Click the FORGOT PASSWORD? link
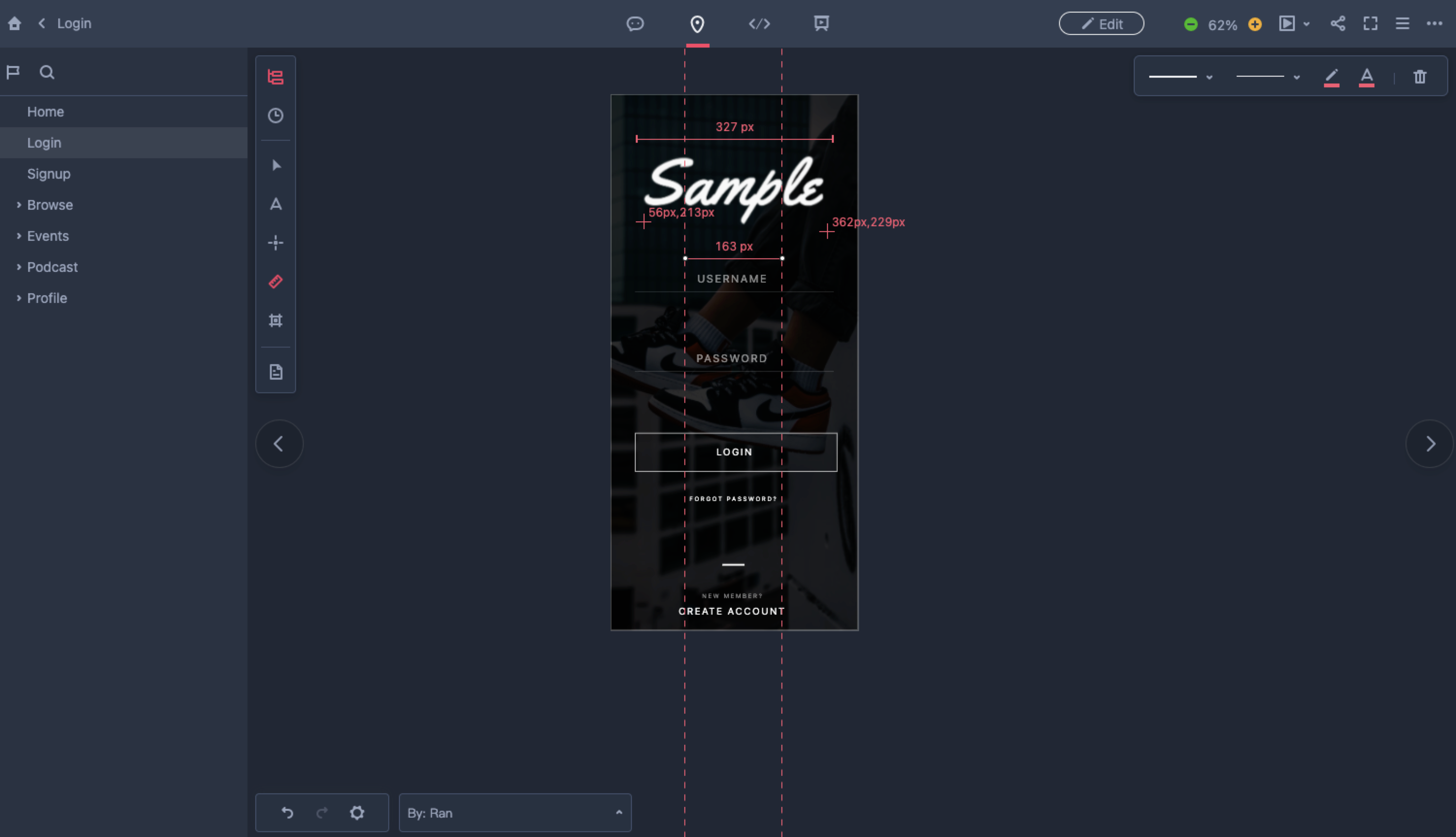The image size is (1456, 837). (x=732, y=499)
